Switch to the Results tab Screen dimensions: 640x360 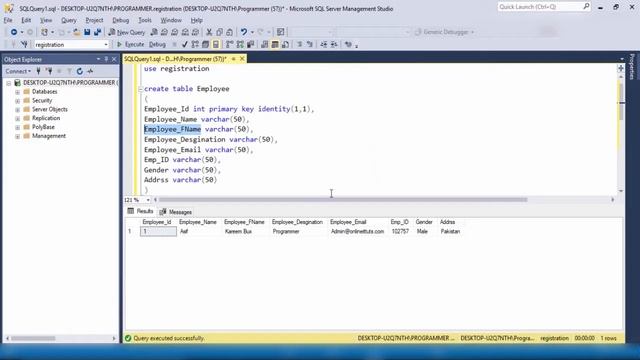coord(140,211)
